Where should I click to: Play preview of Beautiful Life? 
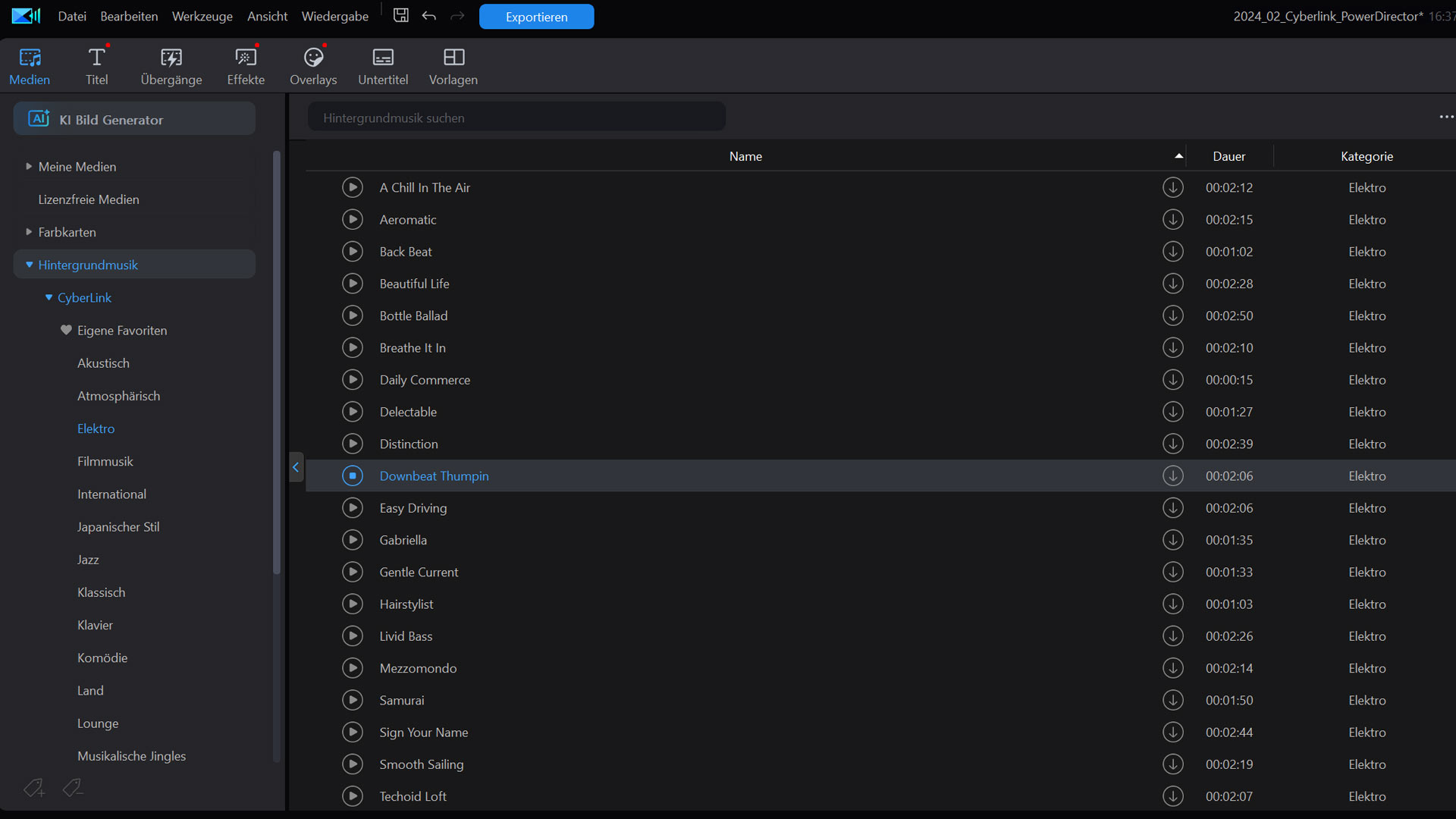click(353, 284)
